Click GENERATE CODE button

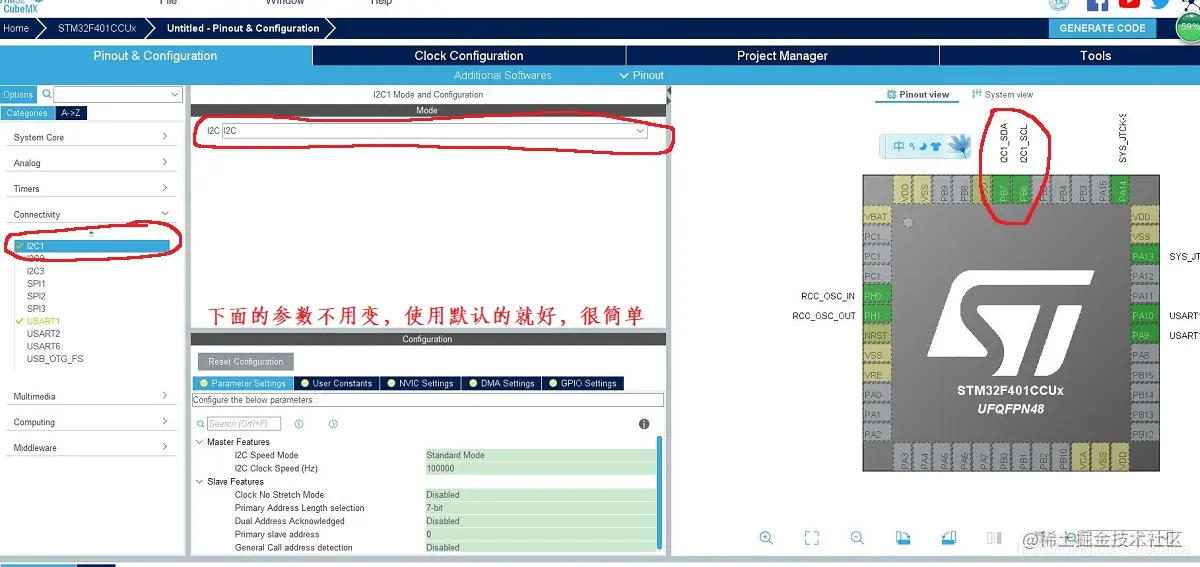(1102, 28)
